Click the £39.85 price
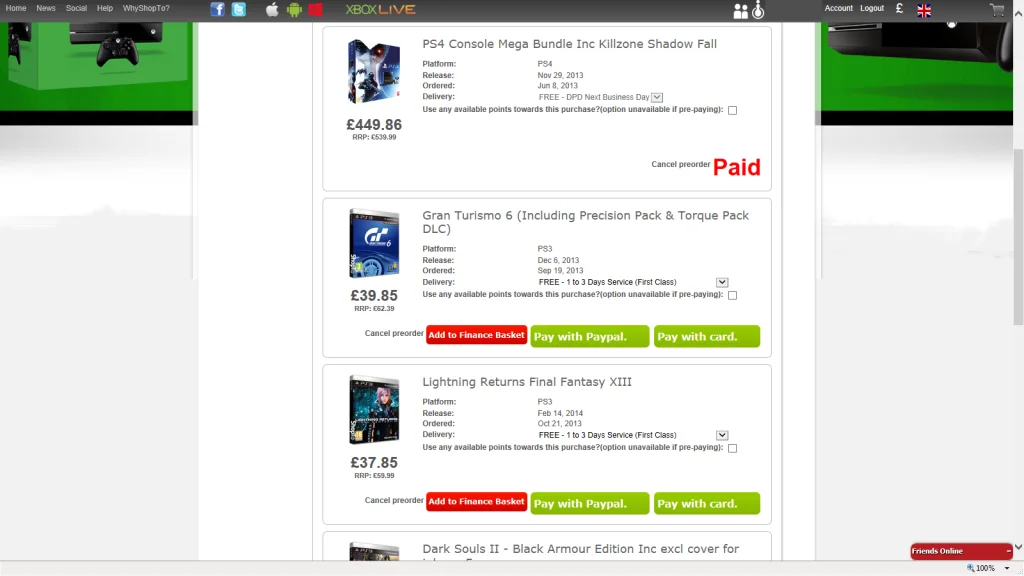 pyautogui.click(x=374, y=296)
